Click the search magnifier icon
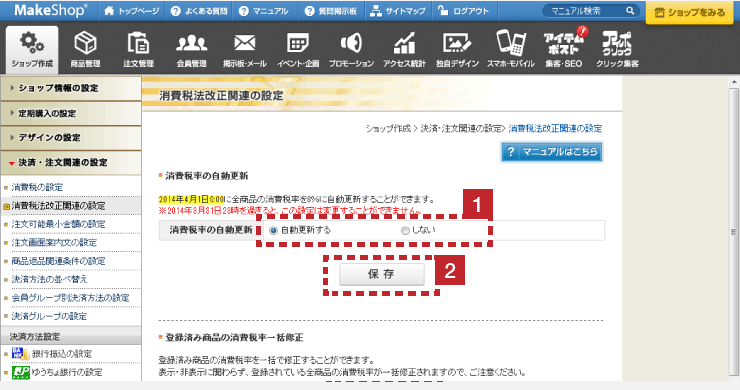This screenshot has width=740, height=390. pos(630,10)
